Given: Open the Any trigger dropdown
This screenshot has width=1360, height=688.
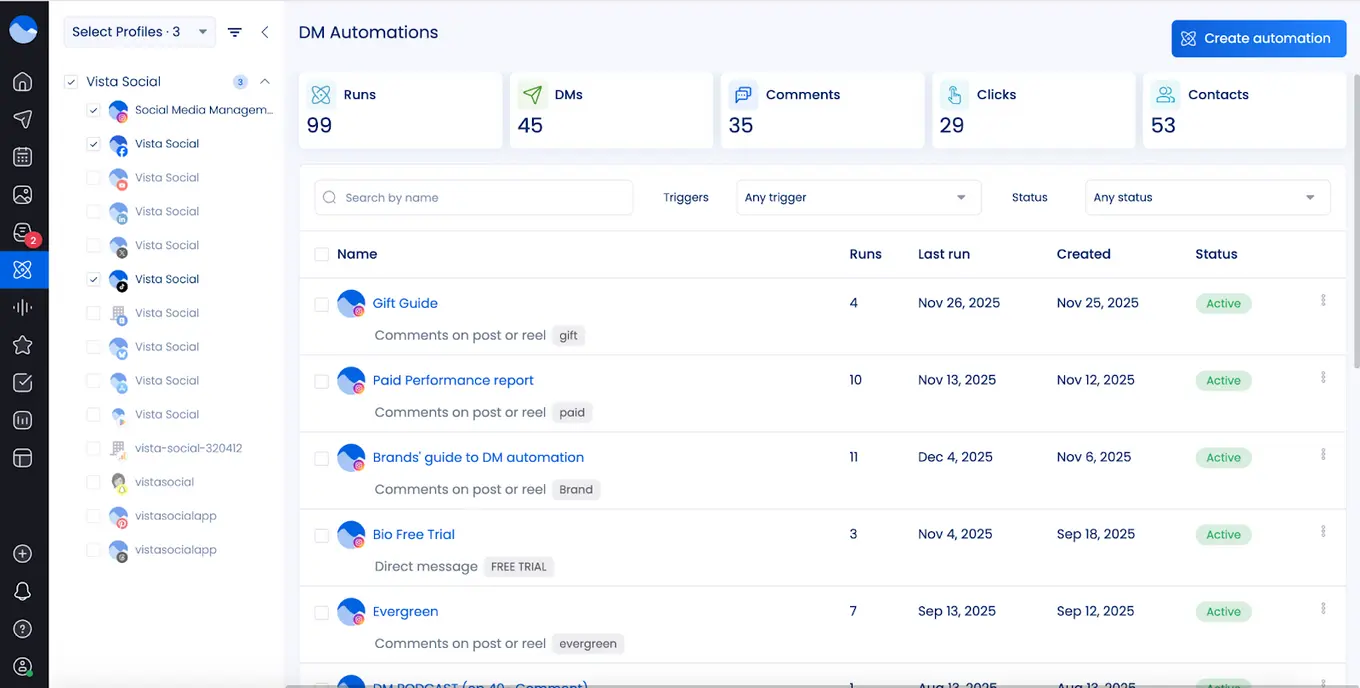Looking at the screenshot, I should [x=857, y=197].
